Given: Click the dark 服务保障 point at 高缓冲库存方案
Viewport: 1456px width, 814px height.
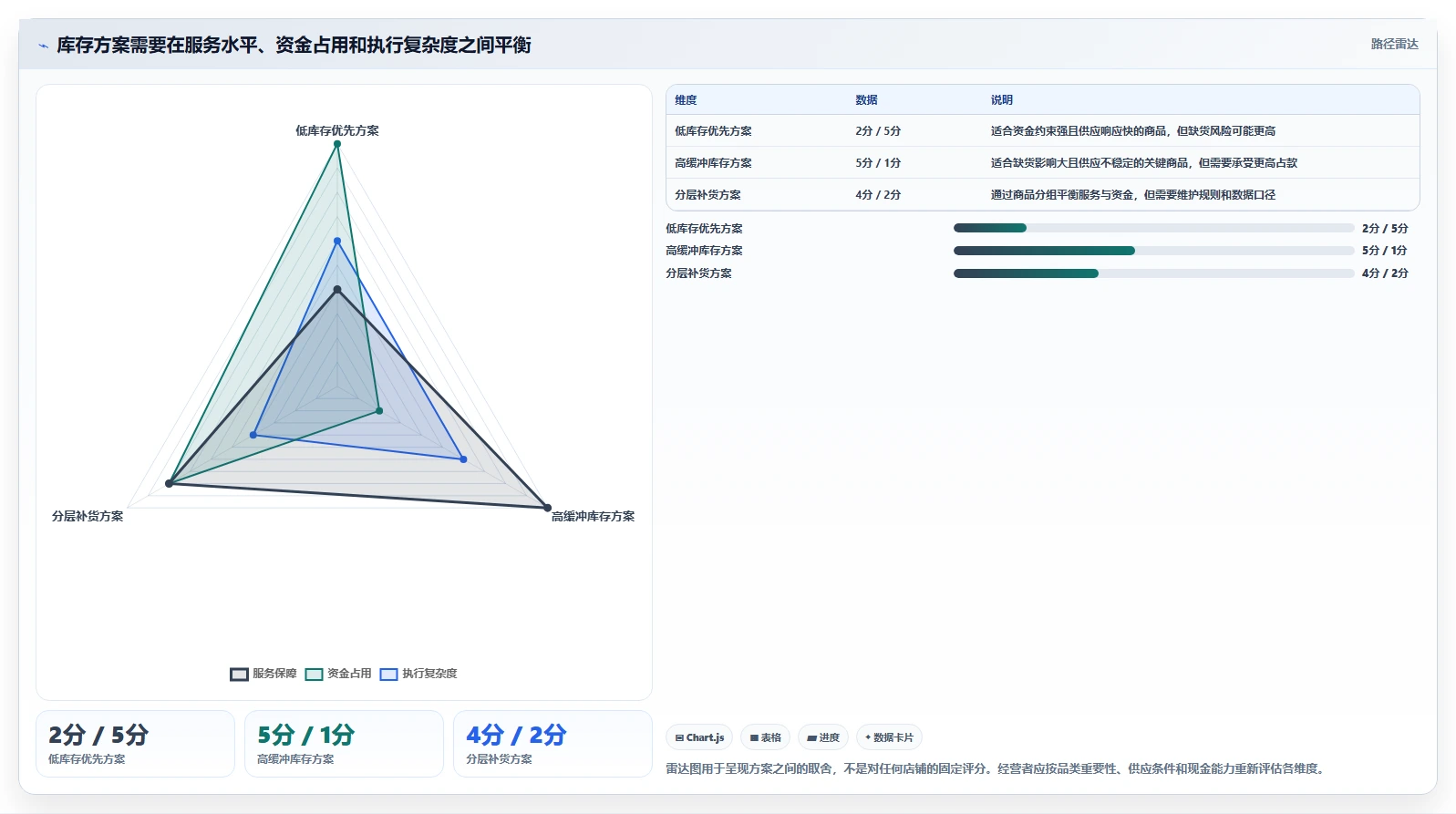Looking at the screenshot, I should [x=547, y=508].
